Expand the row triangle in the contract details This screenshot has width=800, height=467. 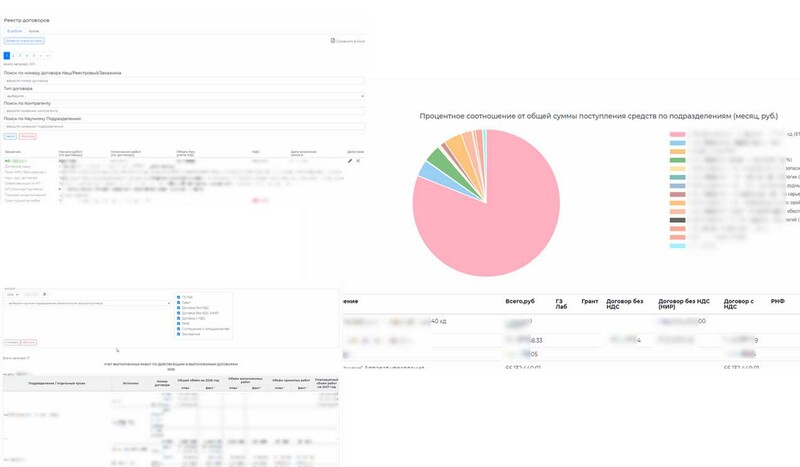60,189
